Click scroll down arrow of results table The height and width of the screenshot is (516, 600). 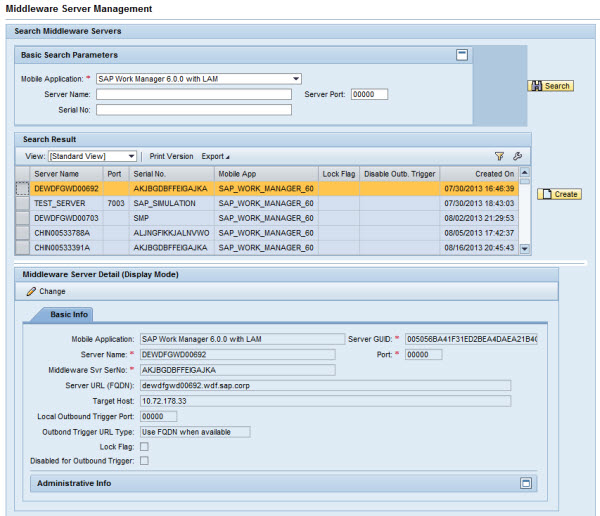(525, 249)
